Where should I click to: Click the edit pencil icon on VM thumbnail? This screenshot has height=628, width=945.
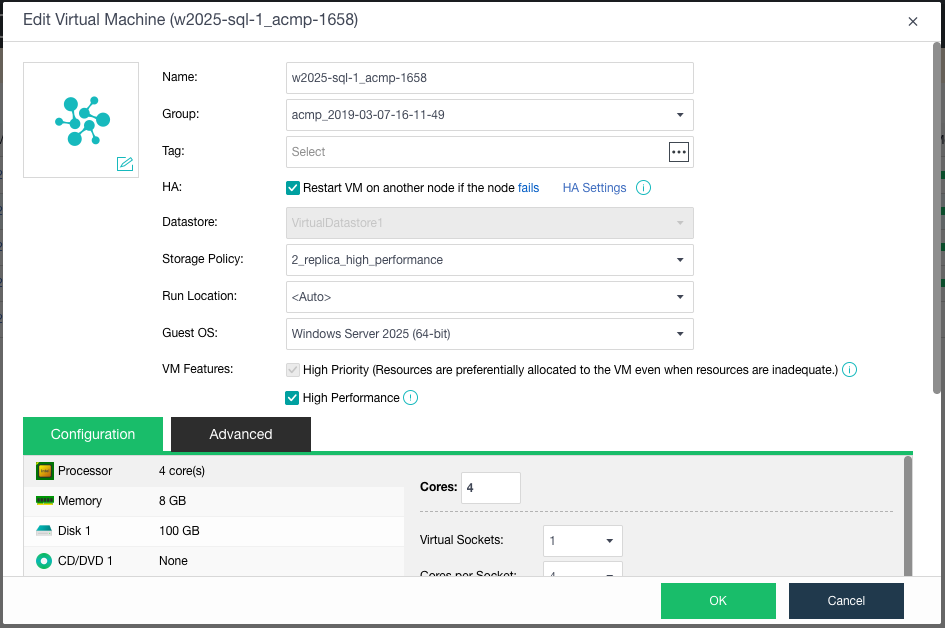[x=125, y=164]
